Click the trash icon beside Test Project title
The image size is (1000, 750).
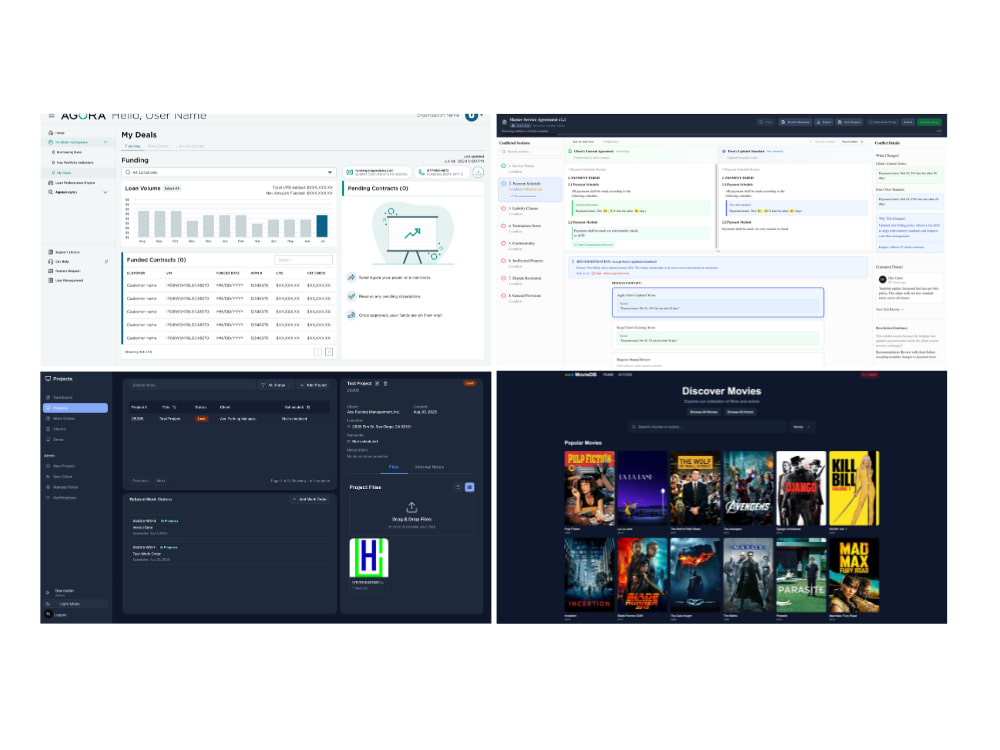[x=385, y=383]
